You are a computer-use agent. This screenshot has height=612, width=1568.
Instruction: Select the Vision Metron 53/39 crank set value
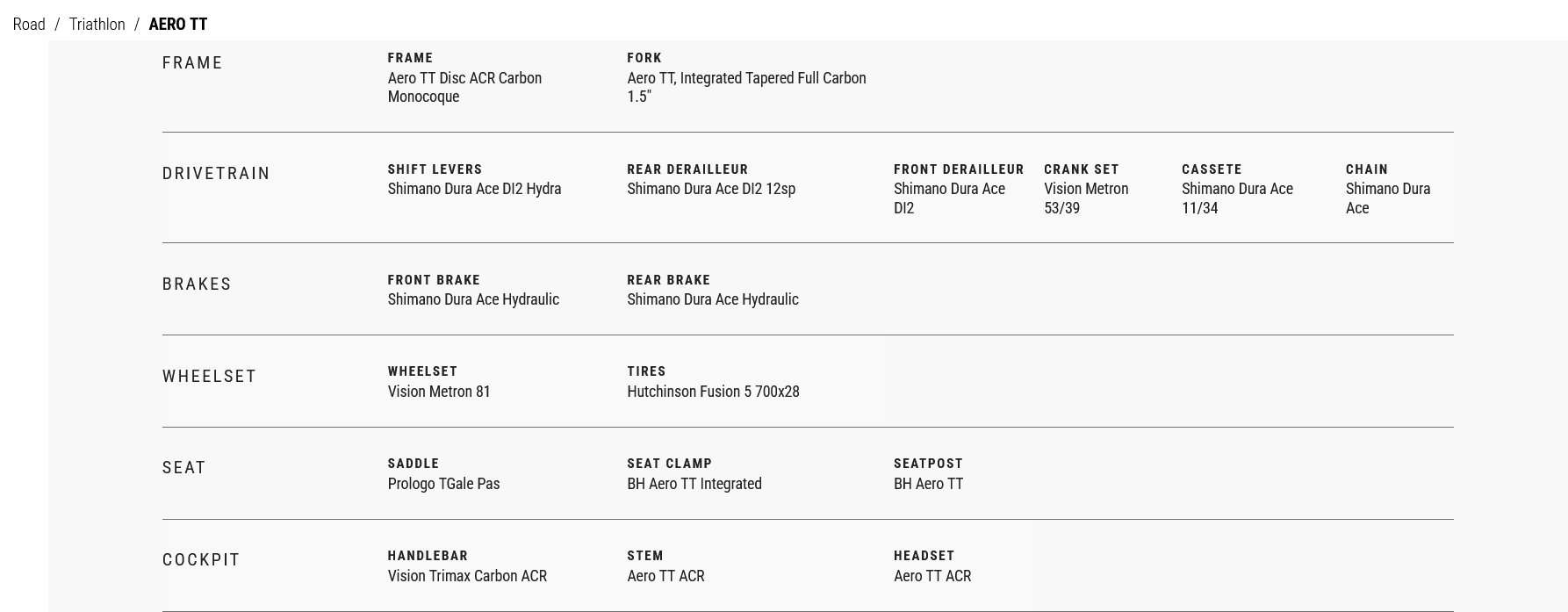pyautogui.click(x=1085, y=198)
